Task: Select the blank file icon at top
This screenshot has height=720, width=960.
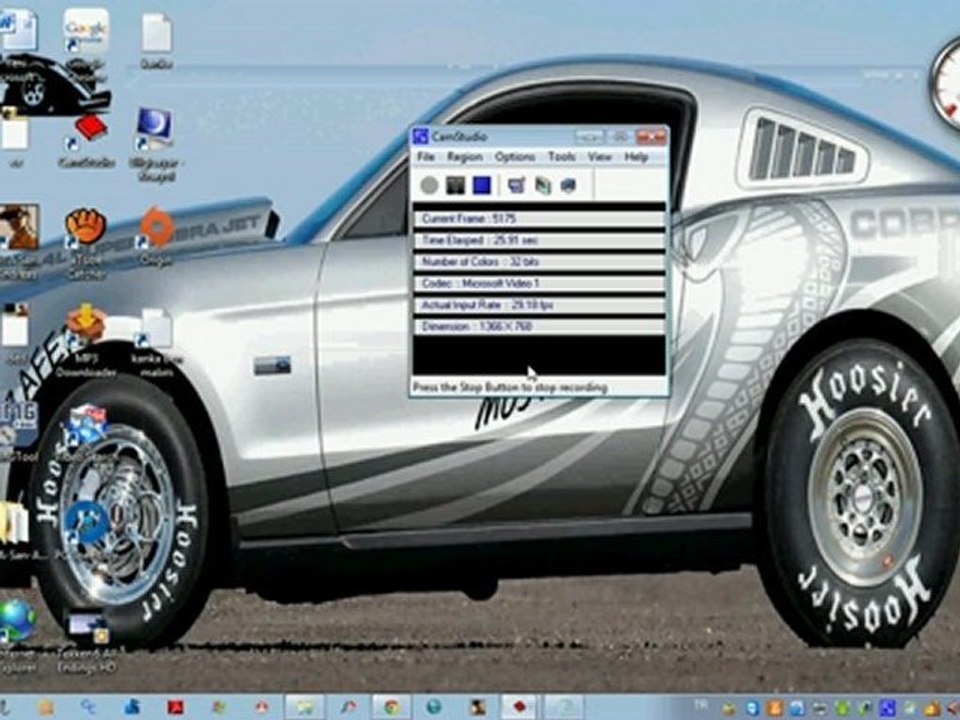Action: (x=157, y=40)
